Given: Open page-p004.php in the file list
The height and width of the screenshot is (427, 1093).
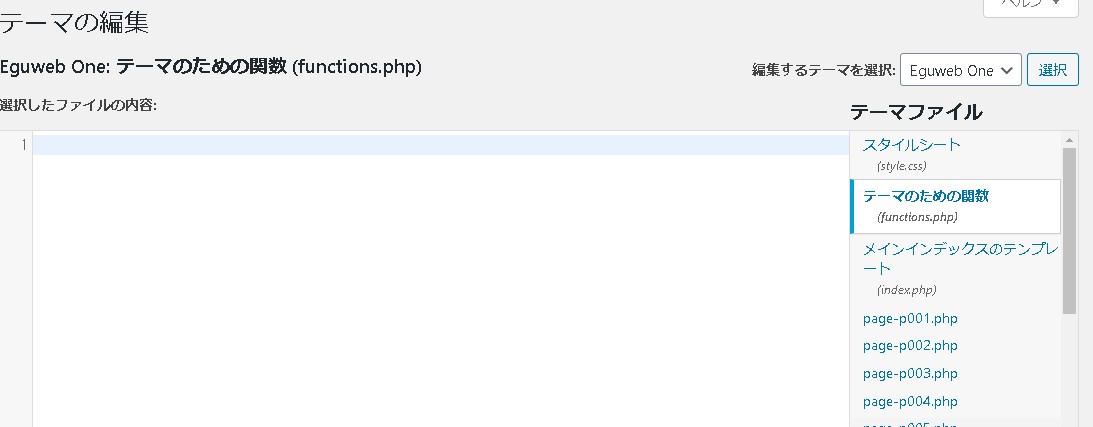Looking at the screenshot, I should point(910,402).
